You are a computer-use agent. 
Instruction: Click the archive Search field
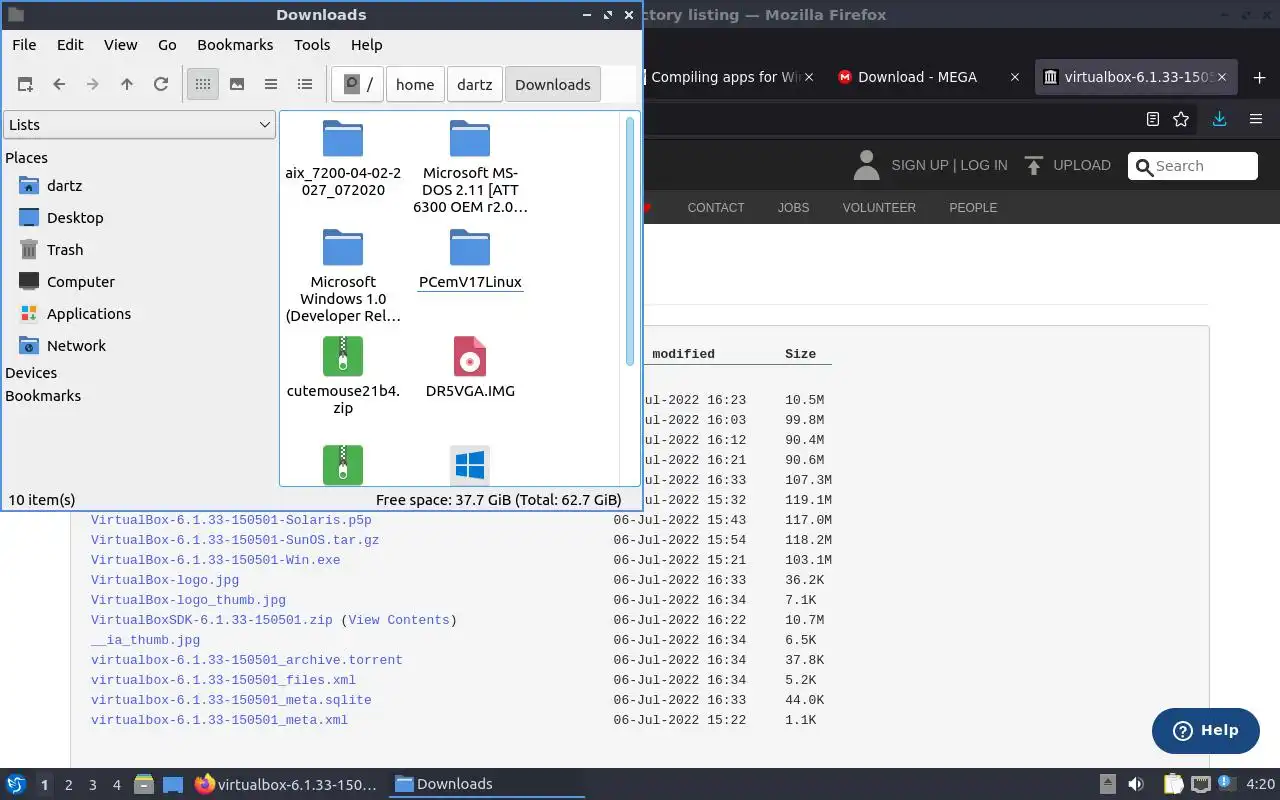tap(1192, 166)
